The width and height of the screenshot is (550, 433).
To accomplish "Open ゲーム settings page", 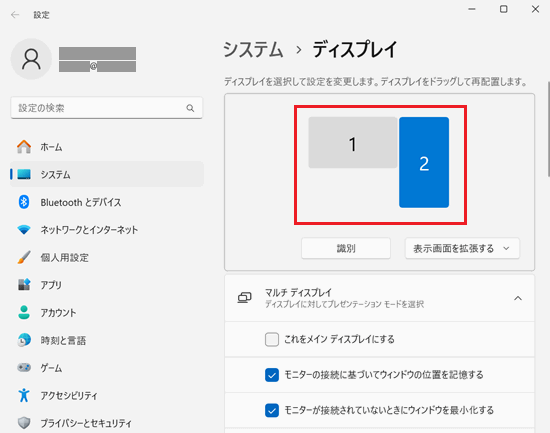I will click(x=107, y=367).
